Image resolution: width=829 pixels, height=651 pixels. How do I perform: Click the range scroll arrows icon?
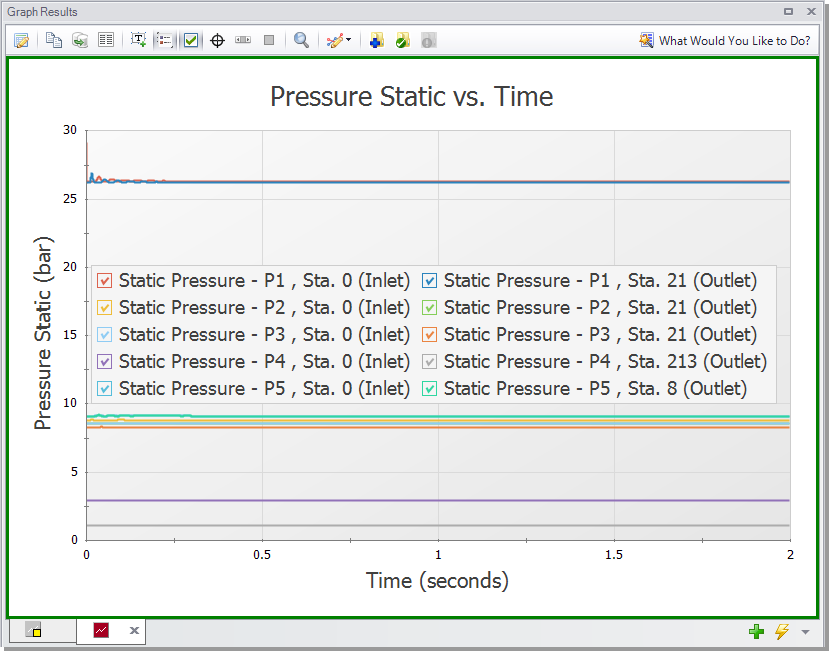[x=243, y=40]
